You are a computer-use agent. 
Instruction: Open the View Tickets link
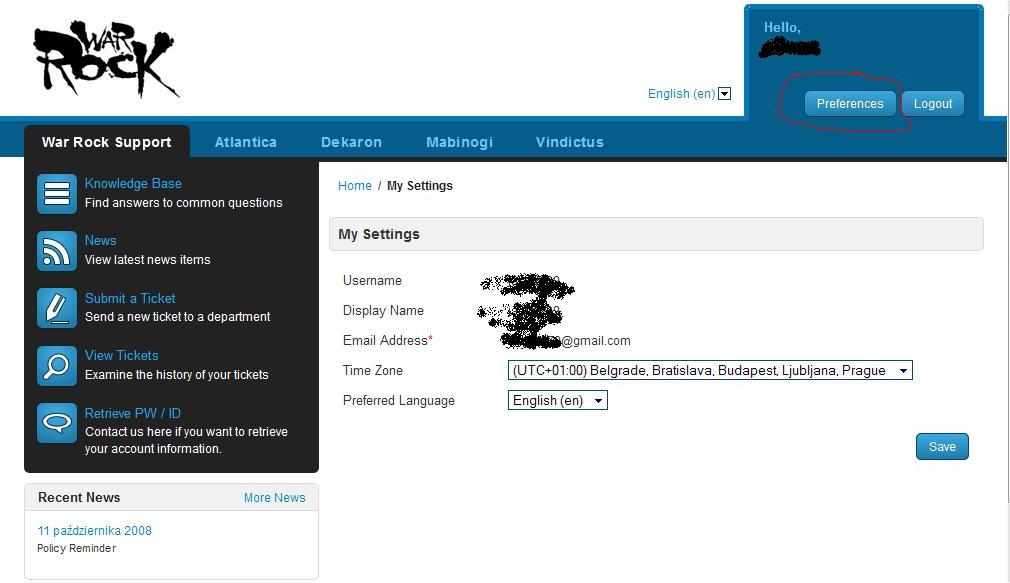pos(122,356)
